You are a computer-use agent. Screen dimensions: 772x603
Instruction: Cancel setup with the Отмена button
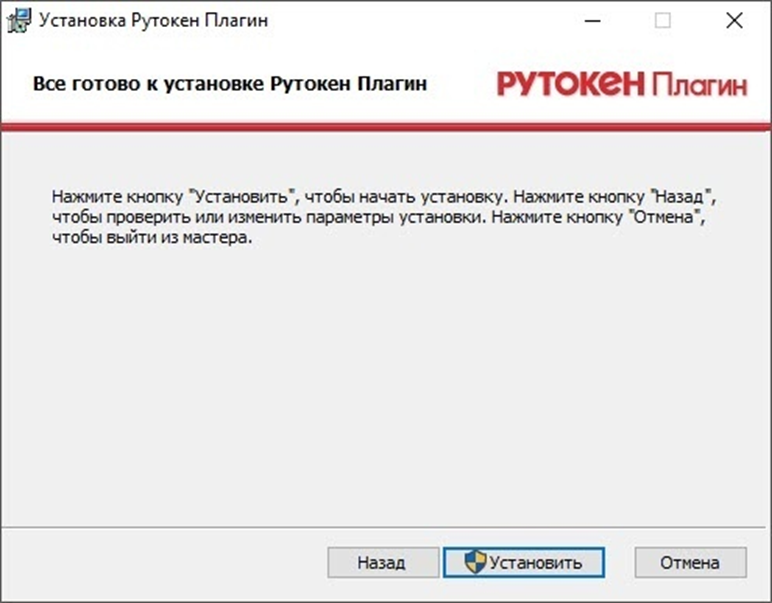click(x=690, y=562)
